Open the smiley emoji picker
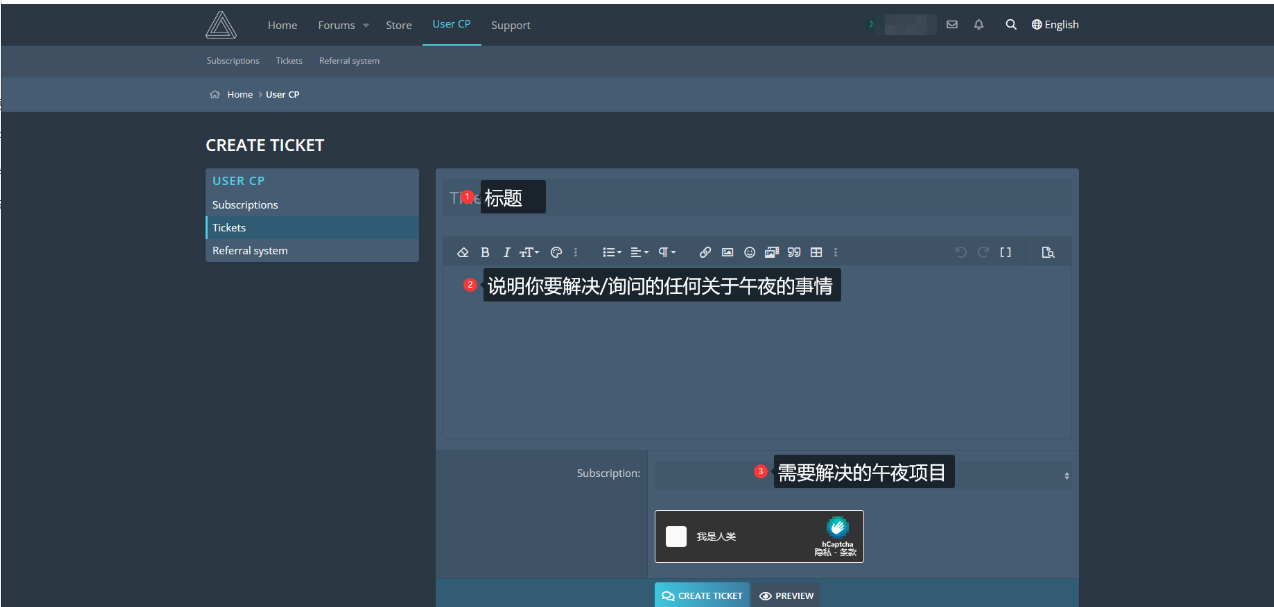Screen dimensions: 1274x607 point(749,253)
